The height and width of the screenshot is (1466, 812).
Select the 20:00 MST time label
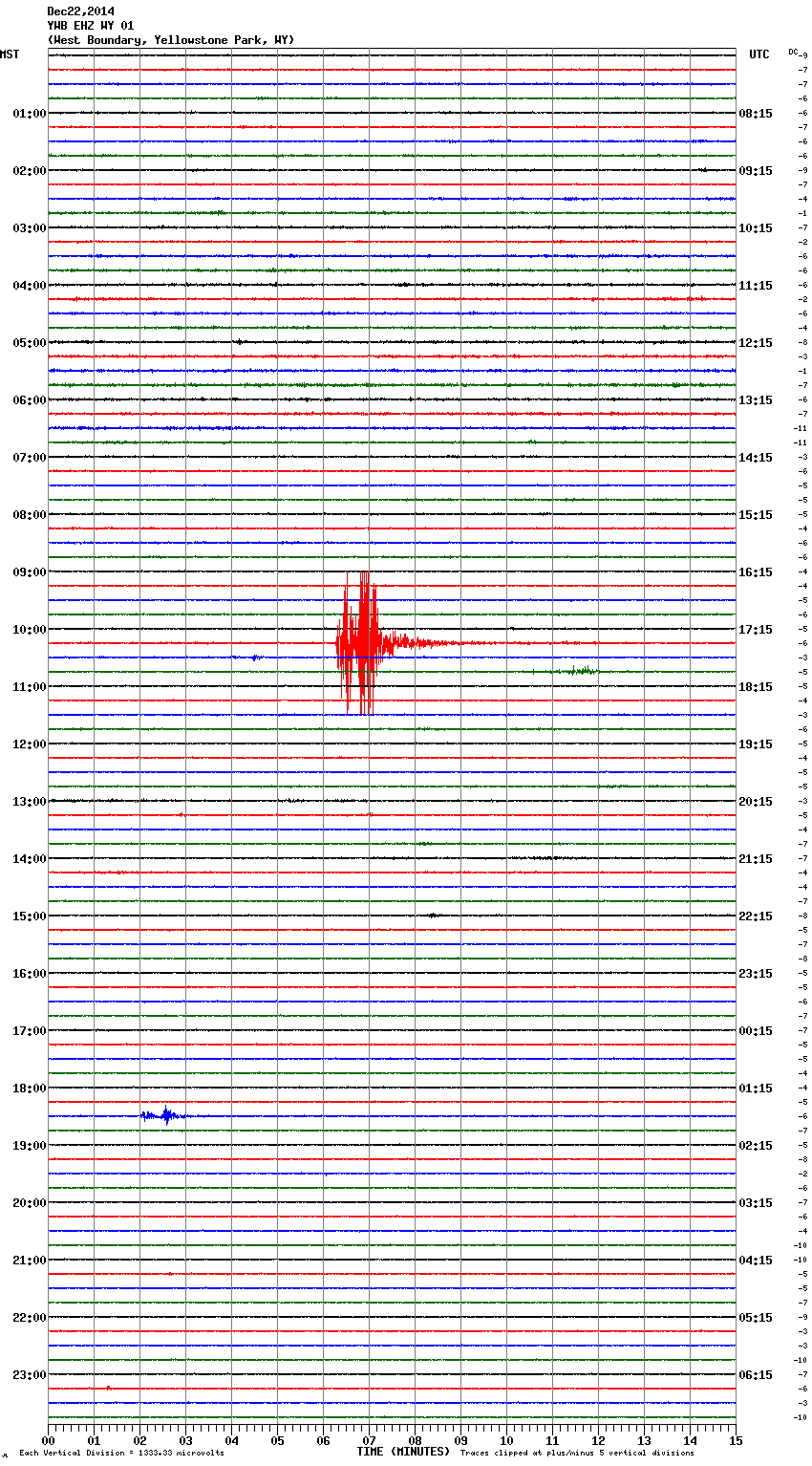coord(29,1203)
